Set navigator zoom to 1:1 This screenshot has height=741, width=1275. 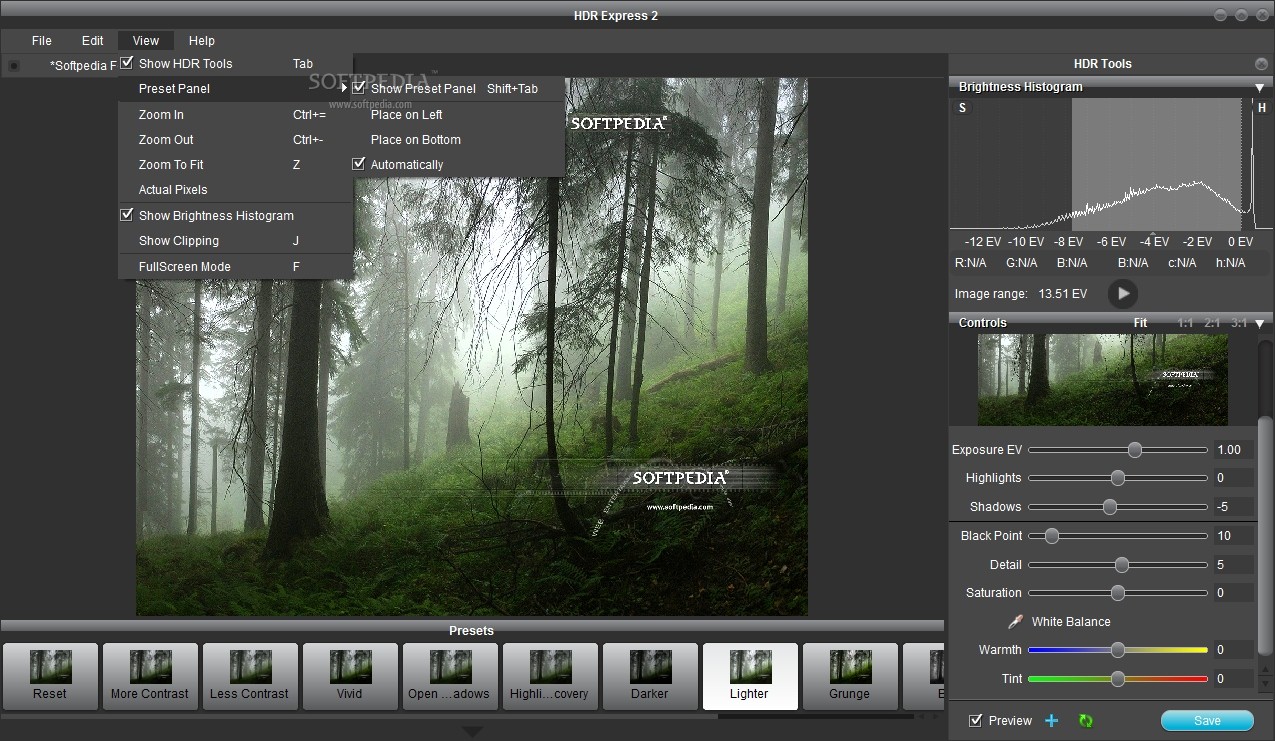click(x=1185, y=323)
